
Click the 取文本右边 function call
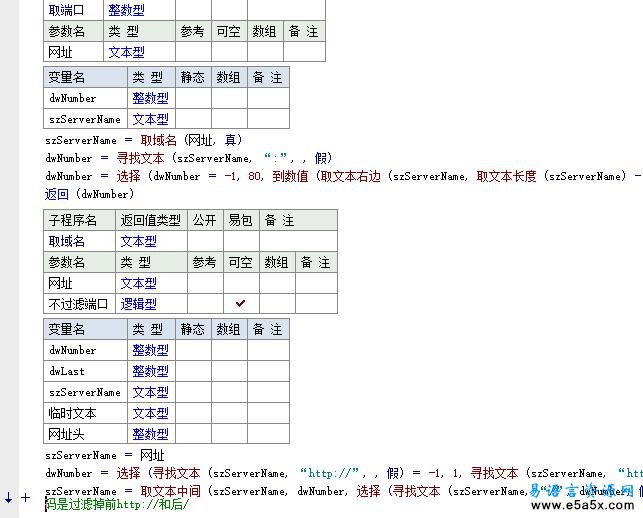tap(351, 176)
